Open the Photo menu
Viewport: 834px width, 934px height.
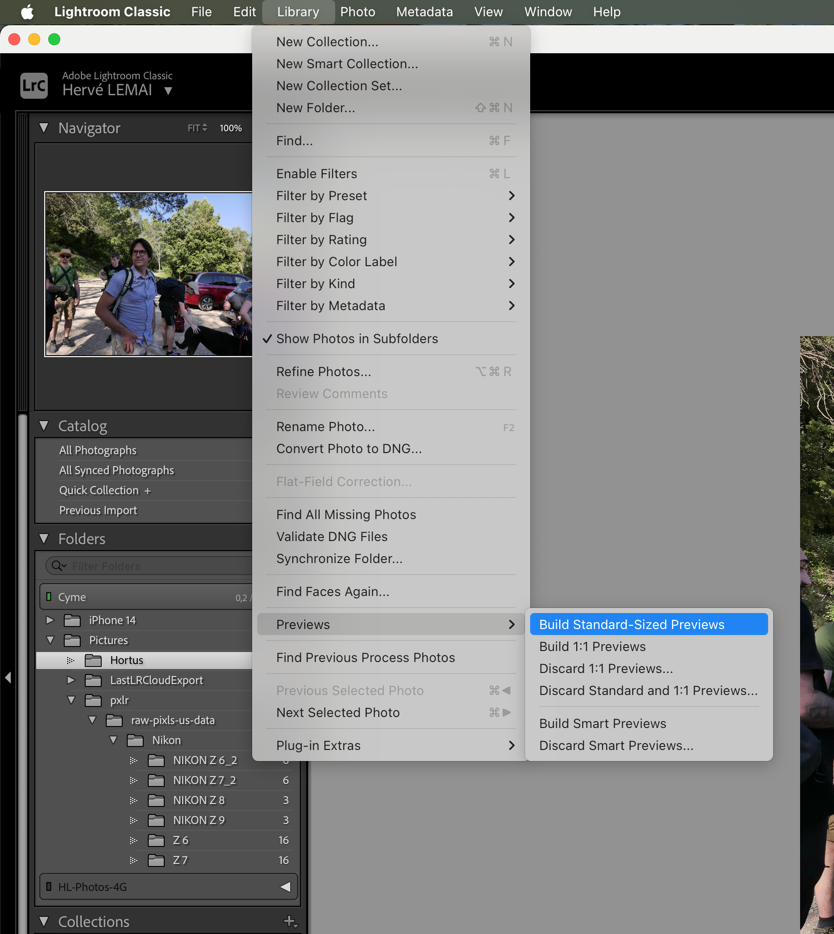[x=357, y=12]
